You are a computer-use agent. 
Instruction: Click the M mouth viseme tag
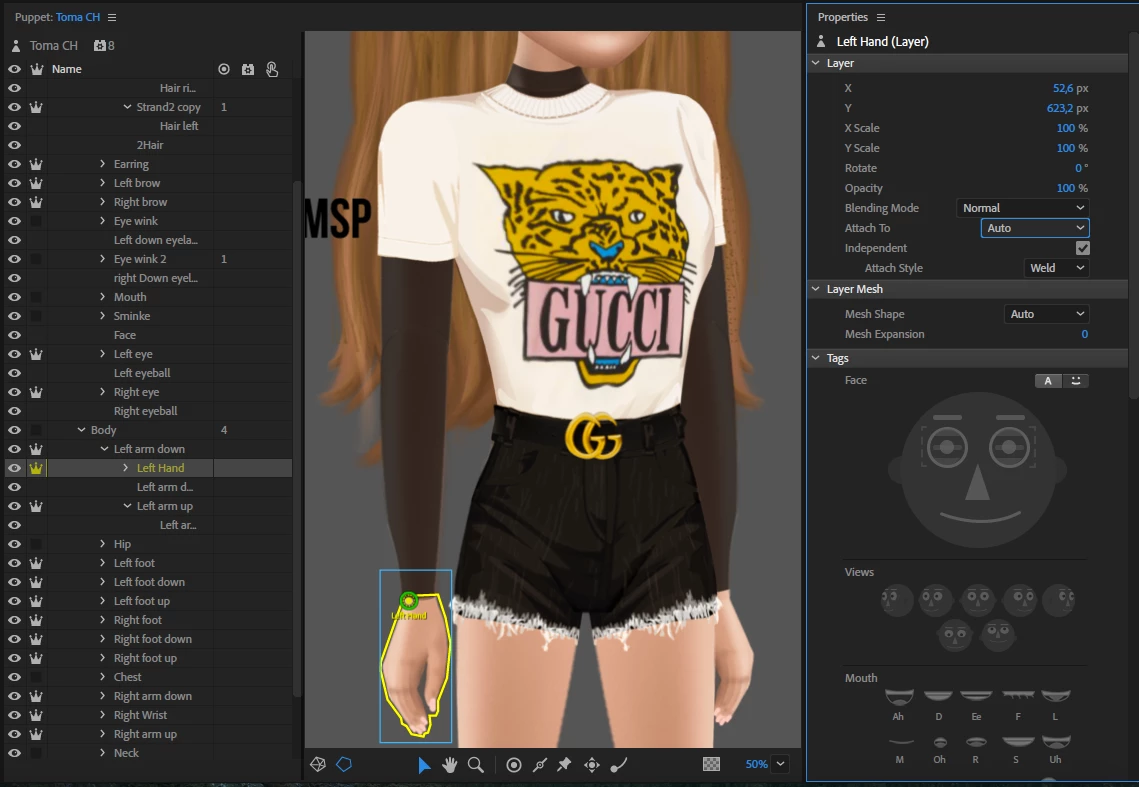[x=901, y=741]
